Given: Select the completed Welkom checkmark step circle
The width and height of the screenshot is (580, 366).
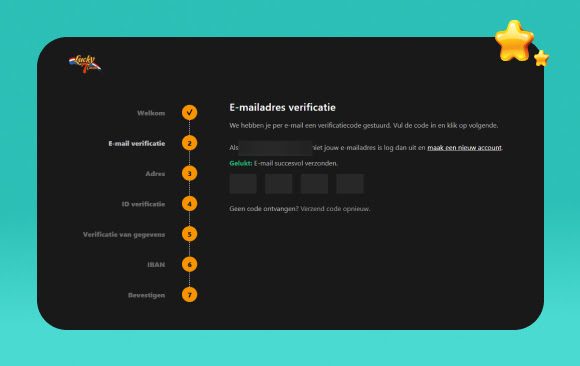Looking at the screenshot, I should pos(189,113).
